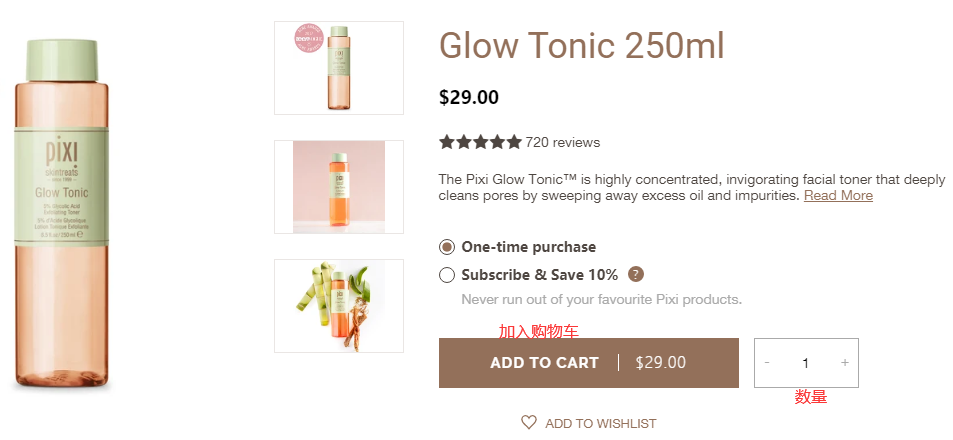
Task: Open the Read More description link
Action: coord(838,196)
